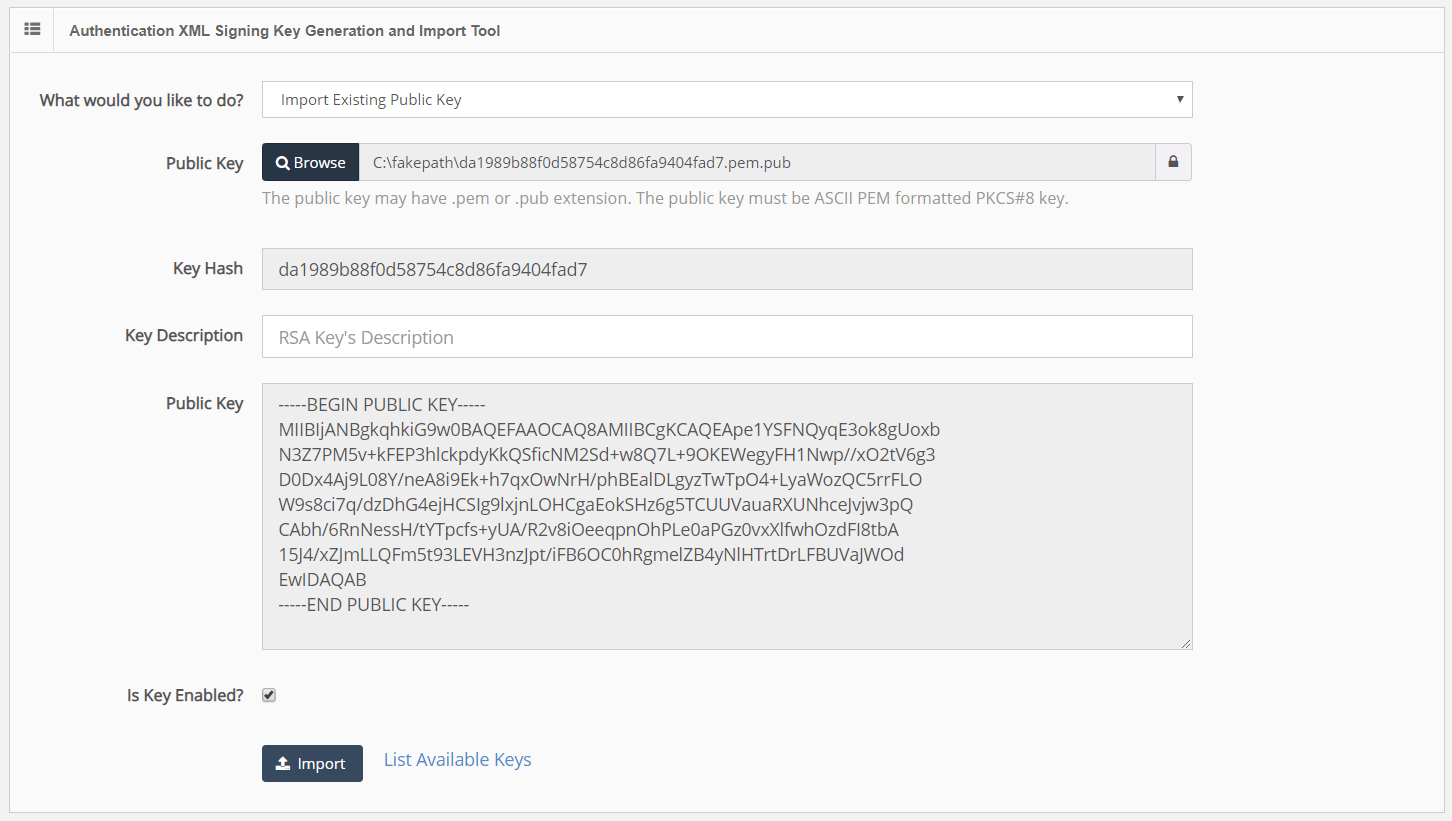Click inside the Public Key PEM textarea
The width and height of the screenshot is (1452, 821).
726,516
